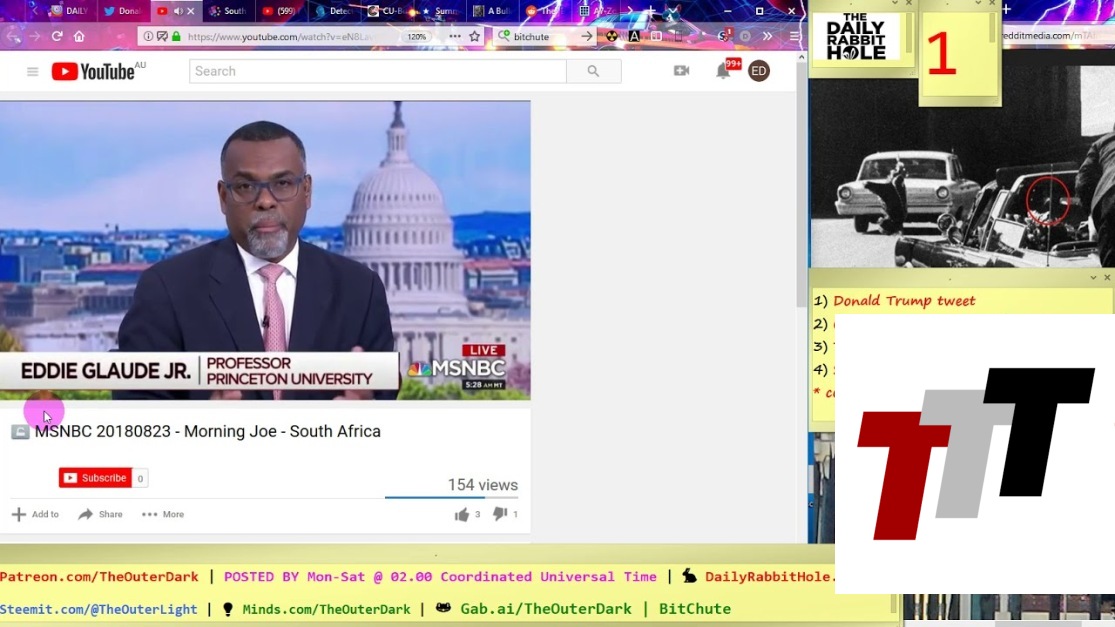Click the YouTube search input field

(x=378, y=71)
